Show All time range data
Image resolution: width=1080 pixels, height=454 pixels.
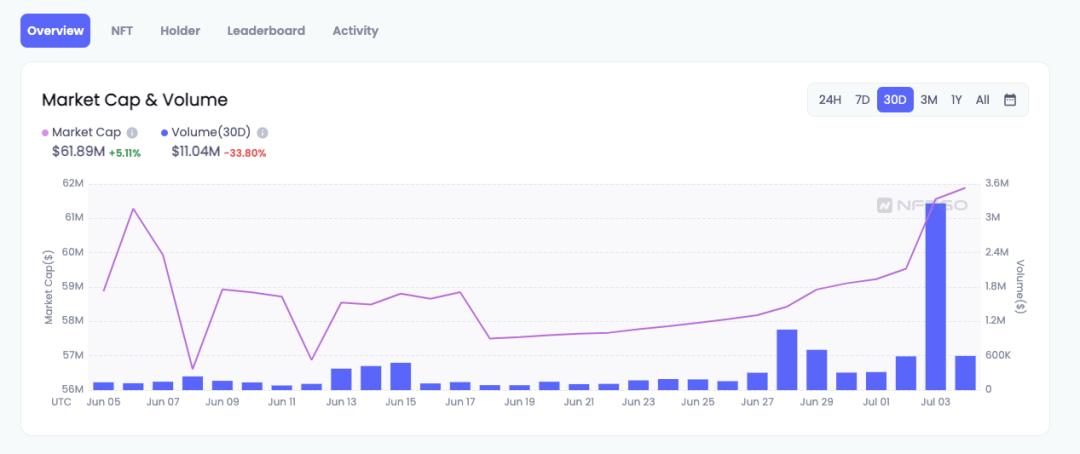coord(983,100)
